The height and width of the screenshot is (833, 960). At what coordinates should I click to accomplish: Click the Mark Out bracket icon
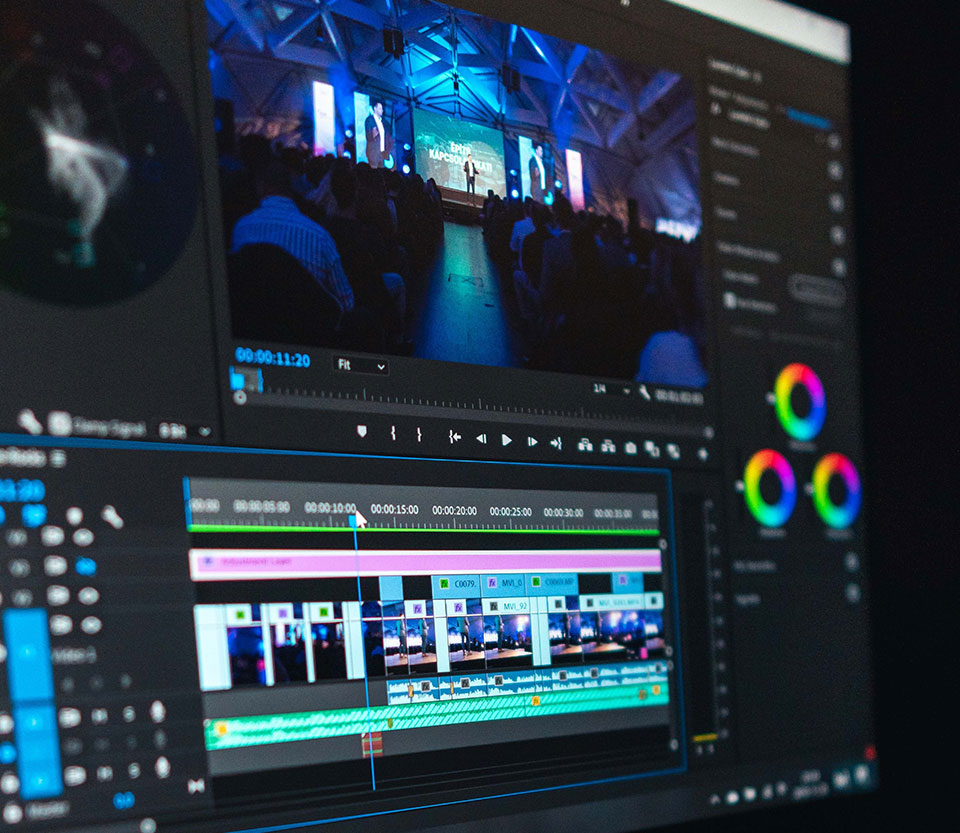point(420,435)
